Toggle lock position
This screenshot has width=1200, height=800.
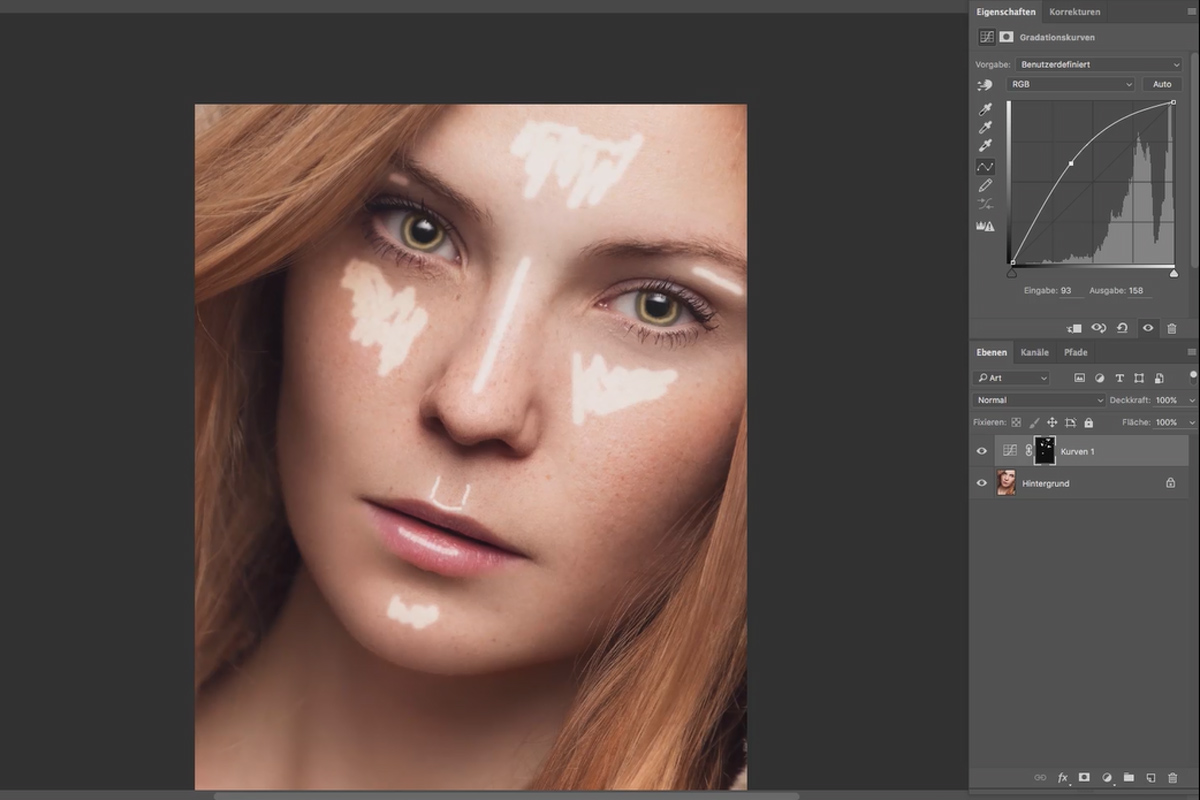point(1053,423)
